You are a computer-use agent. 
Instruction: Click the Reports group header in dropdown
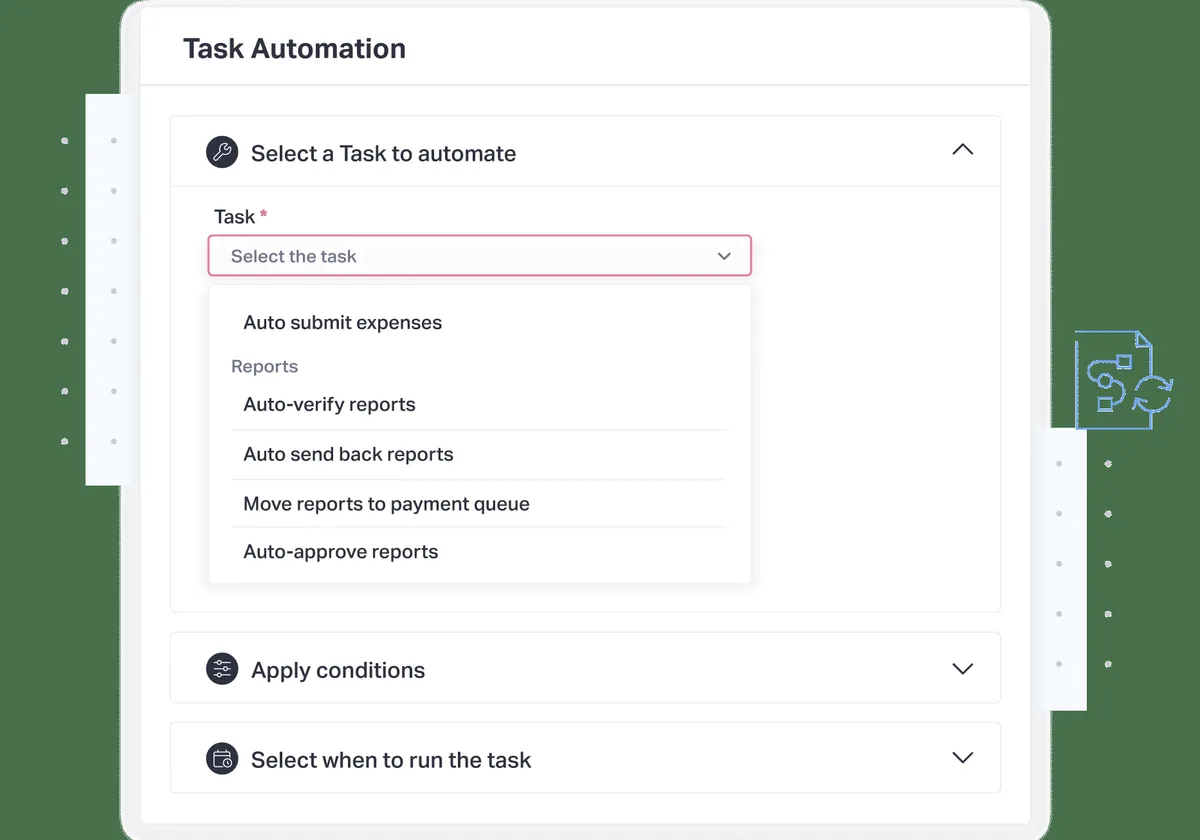(264, 367)
